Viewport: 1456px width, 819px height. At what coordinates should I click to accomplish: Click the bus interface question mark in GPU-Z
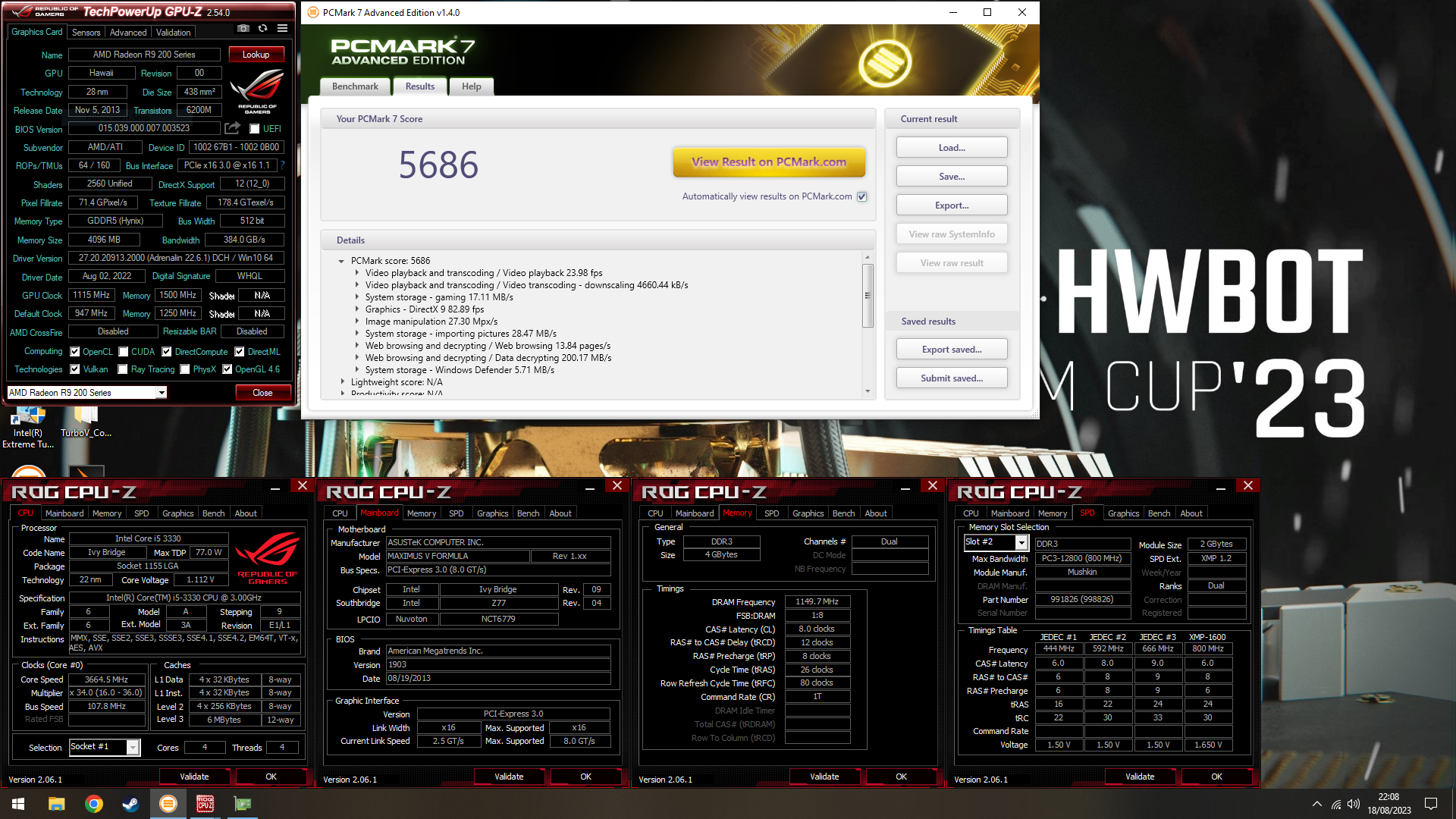coord(282,165)
